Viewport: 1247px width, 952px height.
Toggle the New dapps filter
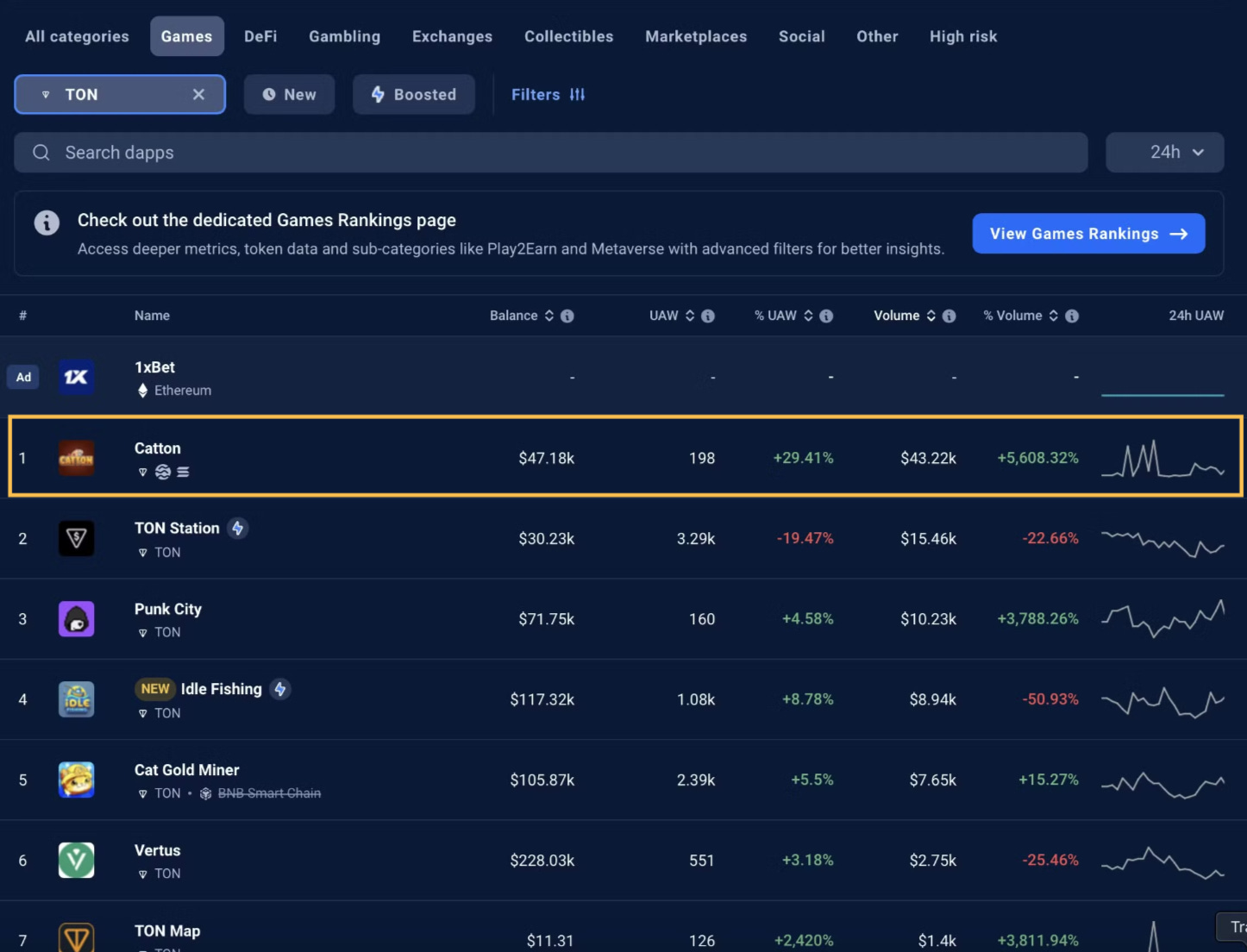coord(289,95)
